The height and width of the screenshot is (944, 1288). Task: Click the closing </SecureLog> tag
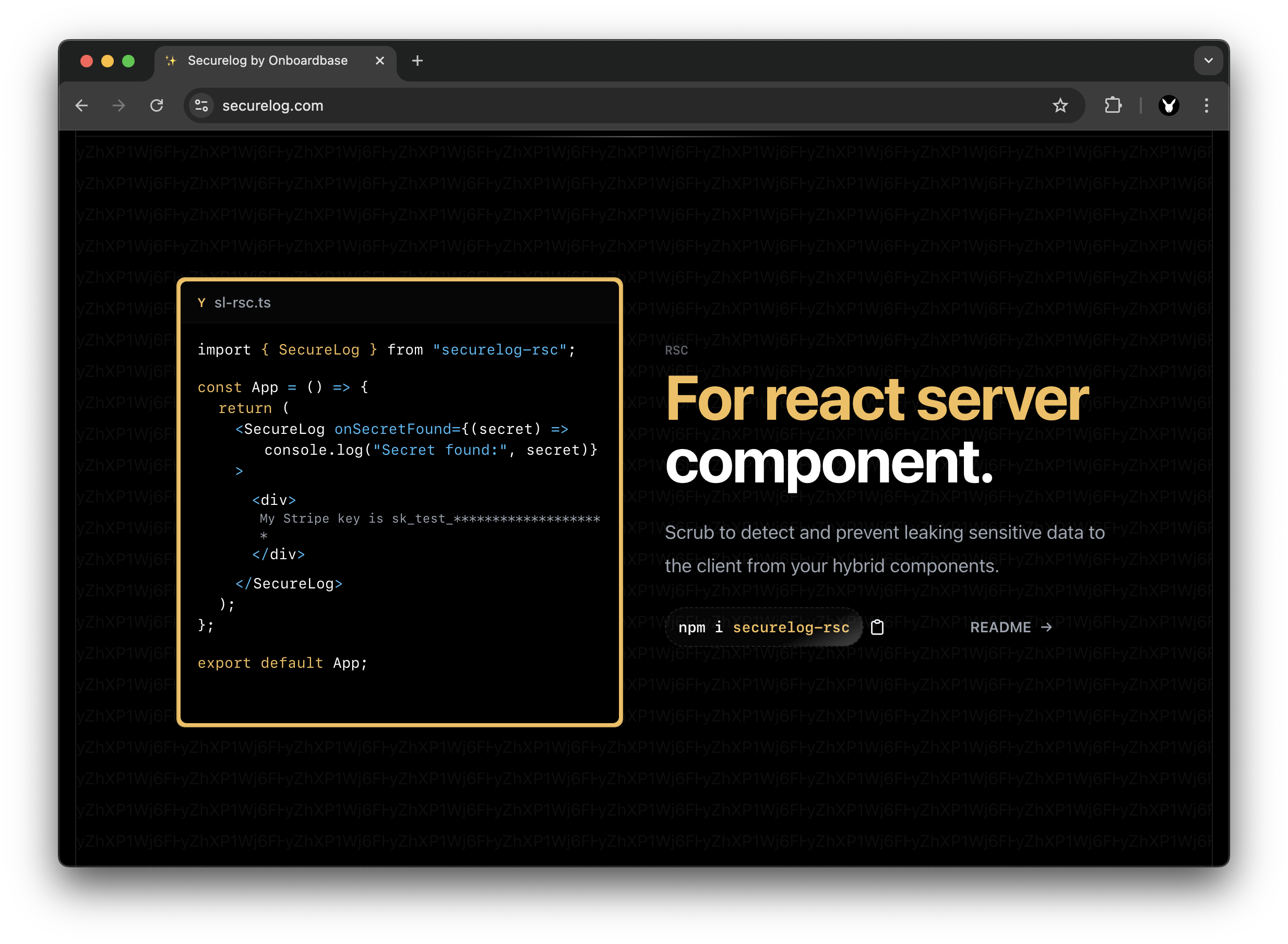[289, 583]
